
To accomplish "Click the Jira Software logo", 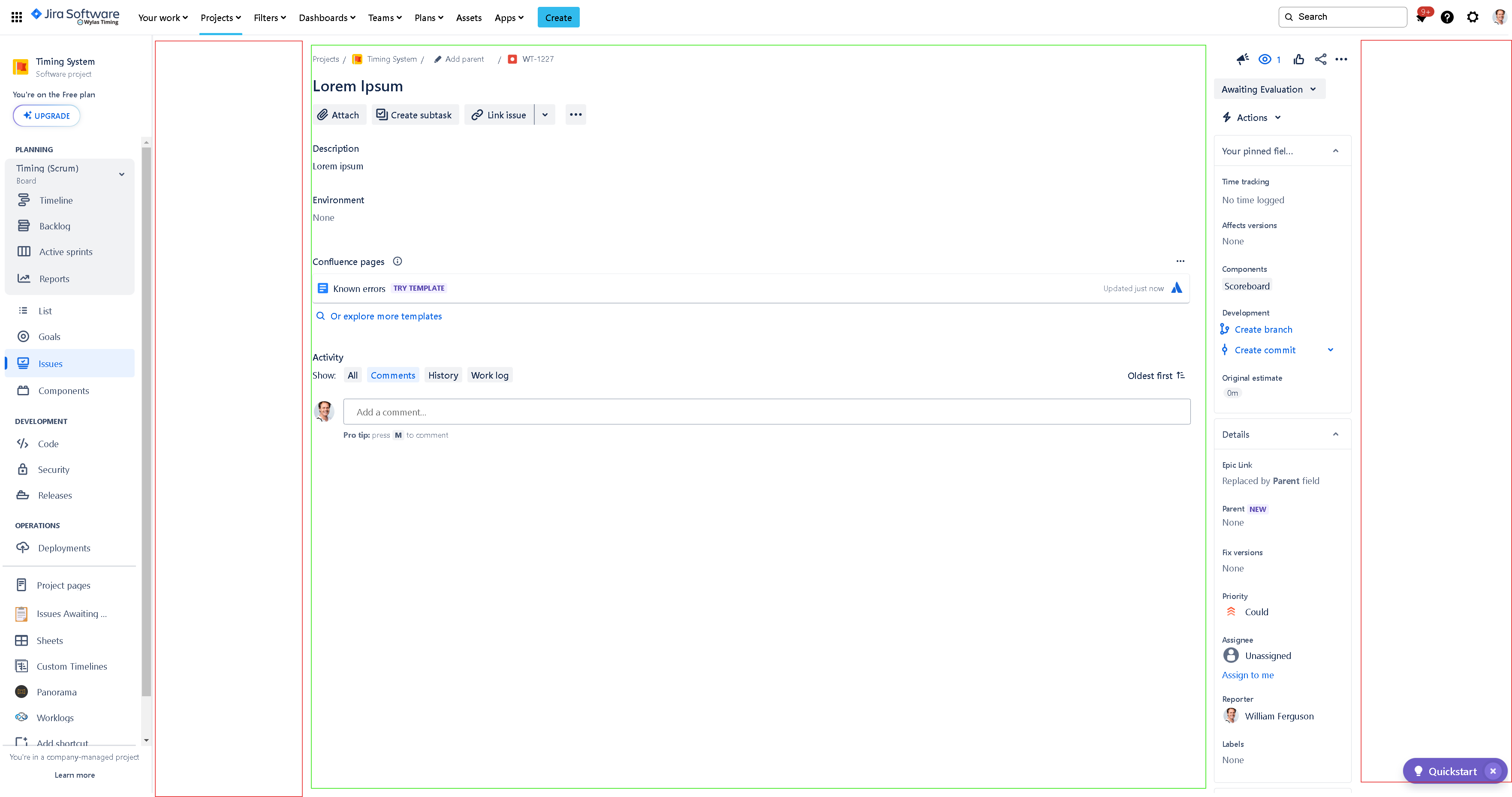I will click(x=75, y=16).
